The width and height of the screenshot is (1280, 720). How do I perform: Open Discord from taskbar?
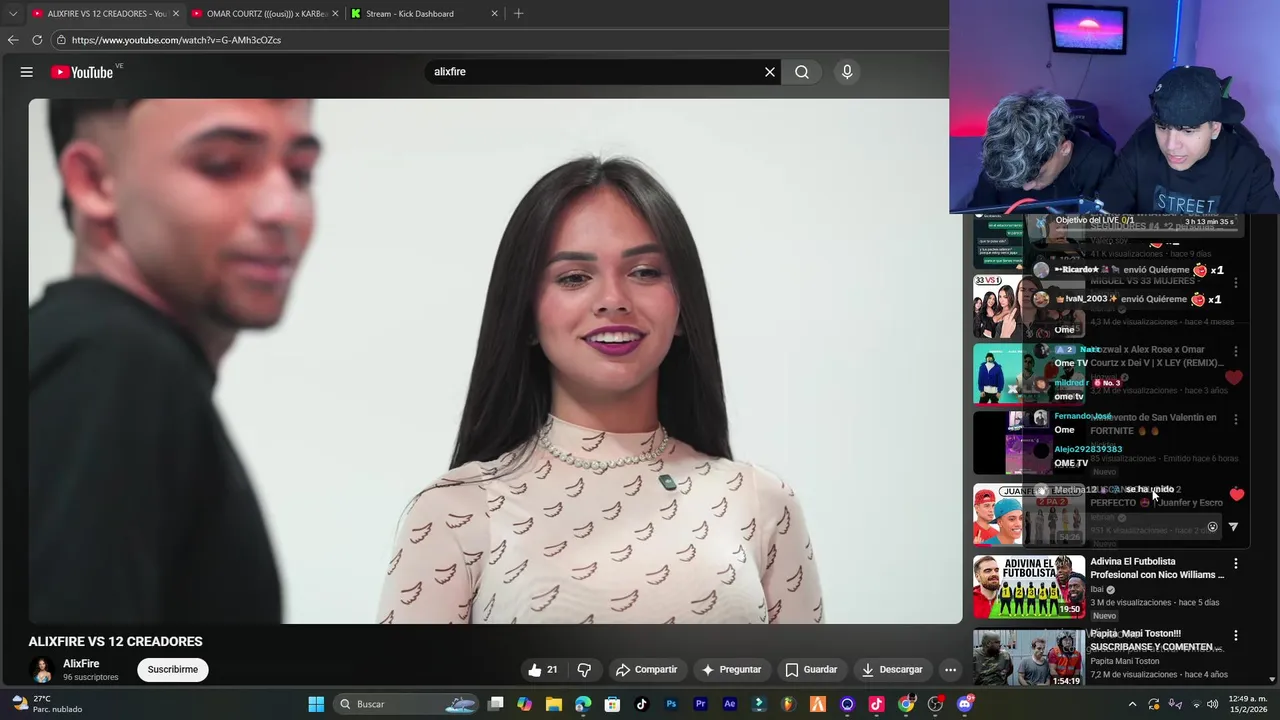(x=965, y=704)
